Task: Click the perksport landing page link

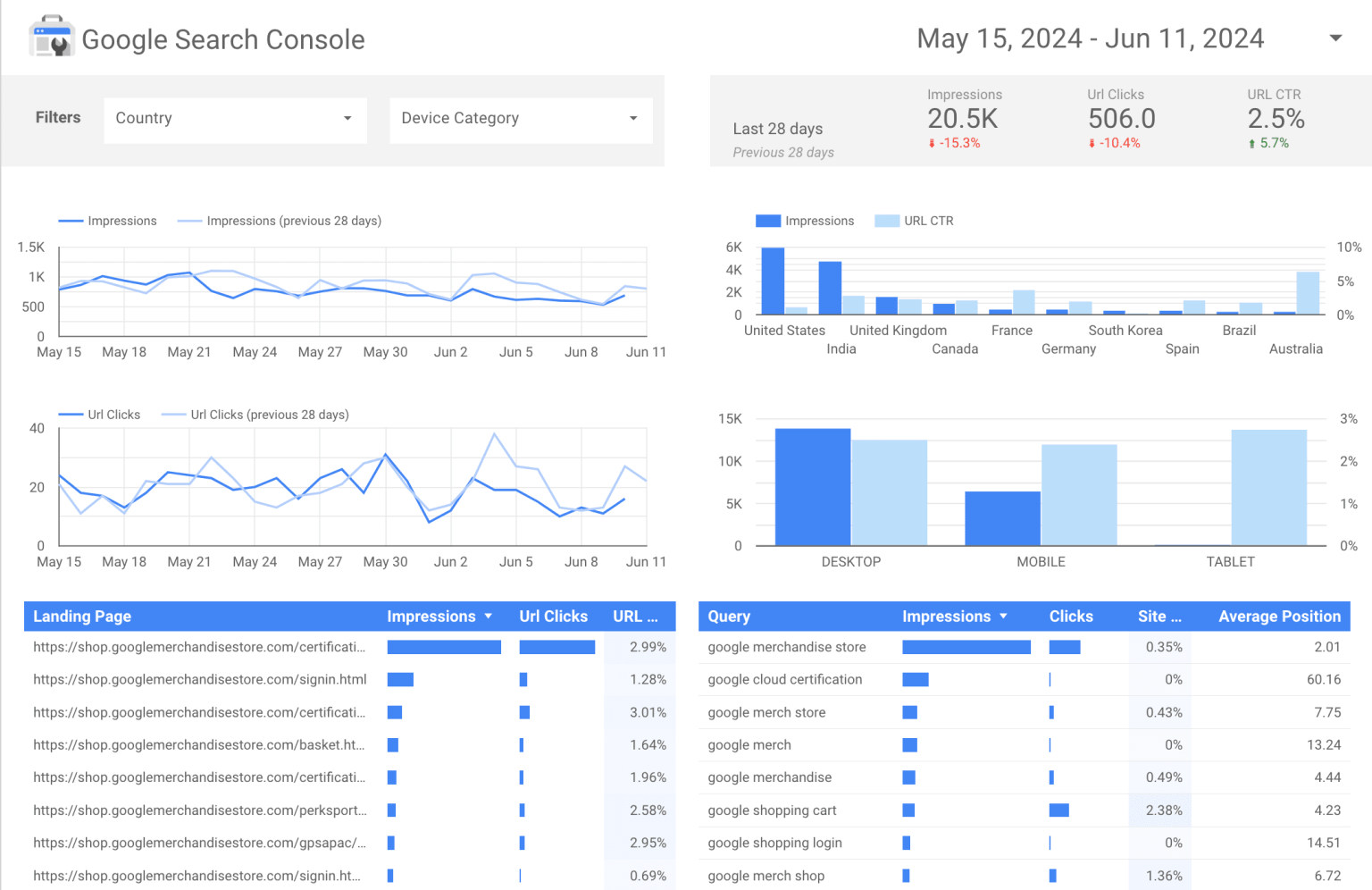Action: tap(199, 810)
